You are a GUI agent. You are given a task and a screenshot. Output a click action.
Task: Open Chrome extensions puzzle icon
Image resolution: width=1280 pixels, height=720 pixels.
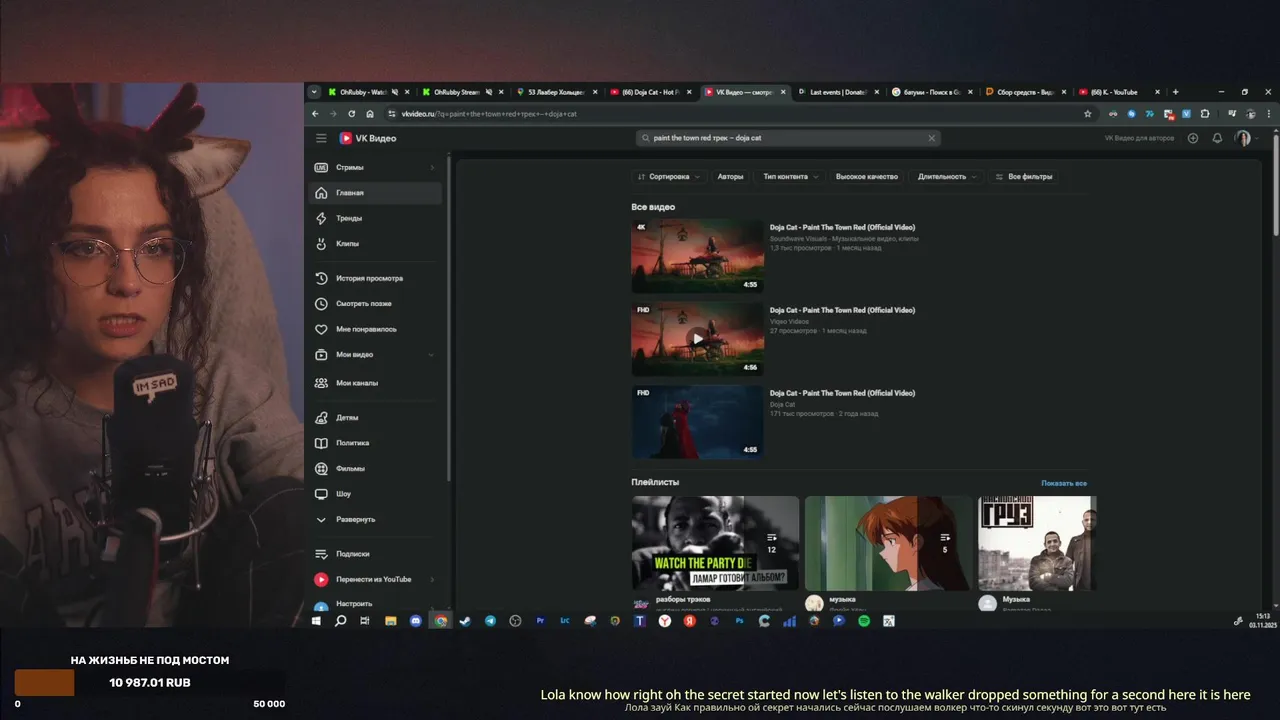coord(1205,114)
